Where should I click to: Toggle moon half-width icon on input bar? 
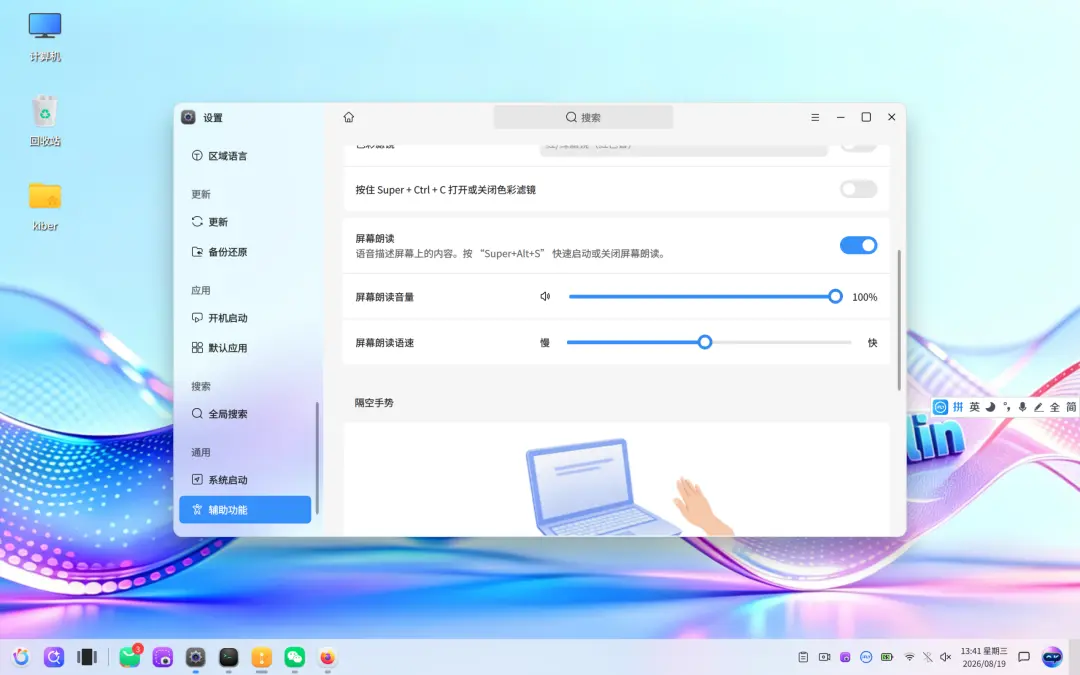[990, 407]
